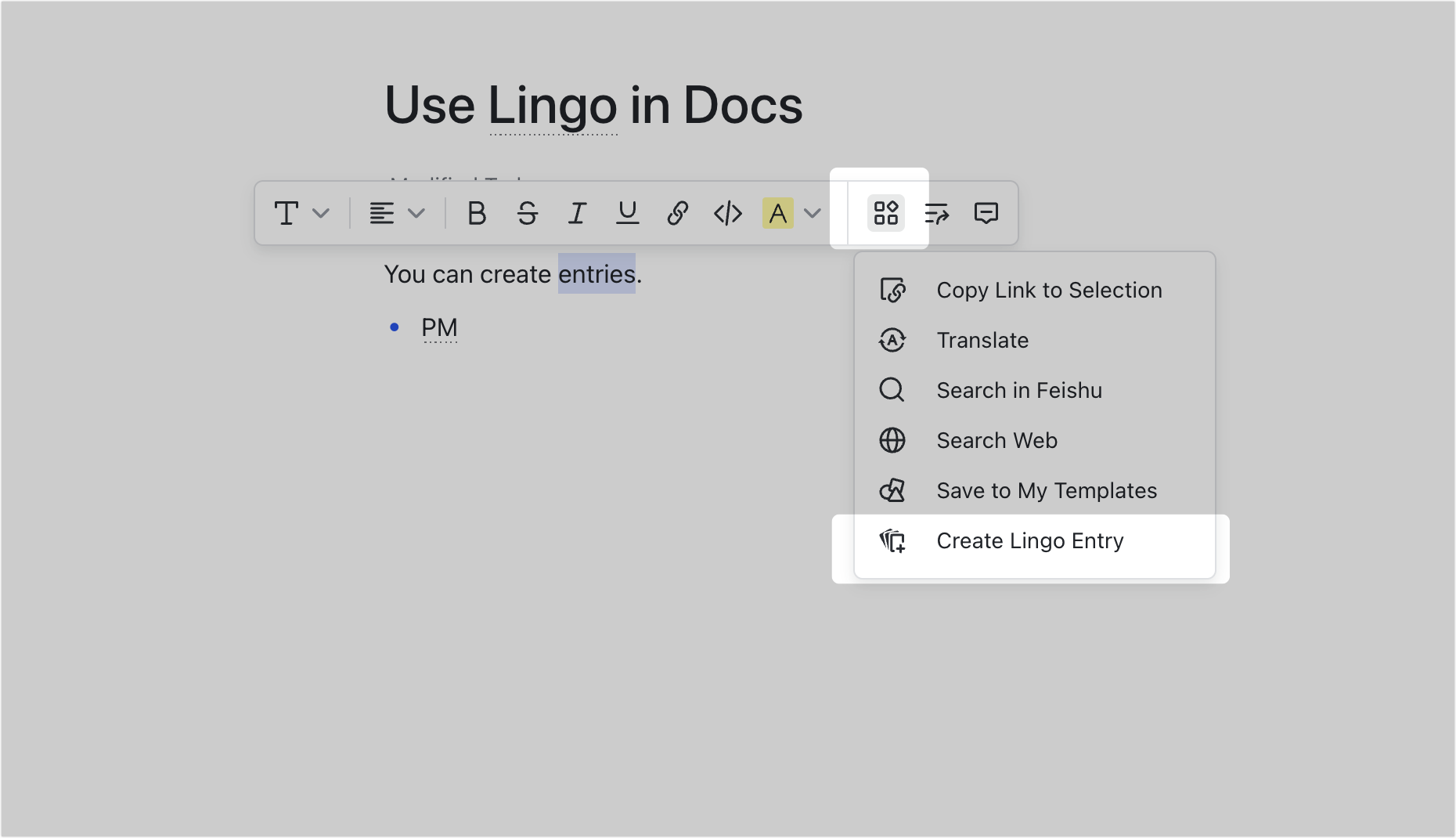Click the Search Web globe icon
The image size is (1456, 838).
click(892, 440)
